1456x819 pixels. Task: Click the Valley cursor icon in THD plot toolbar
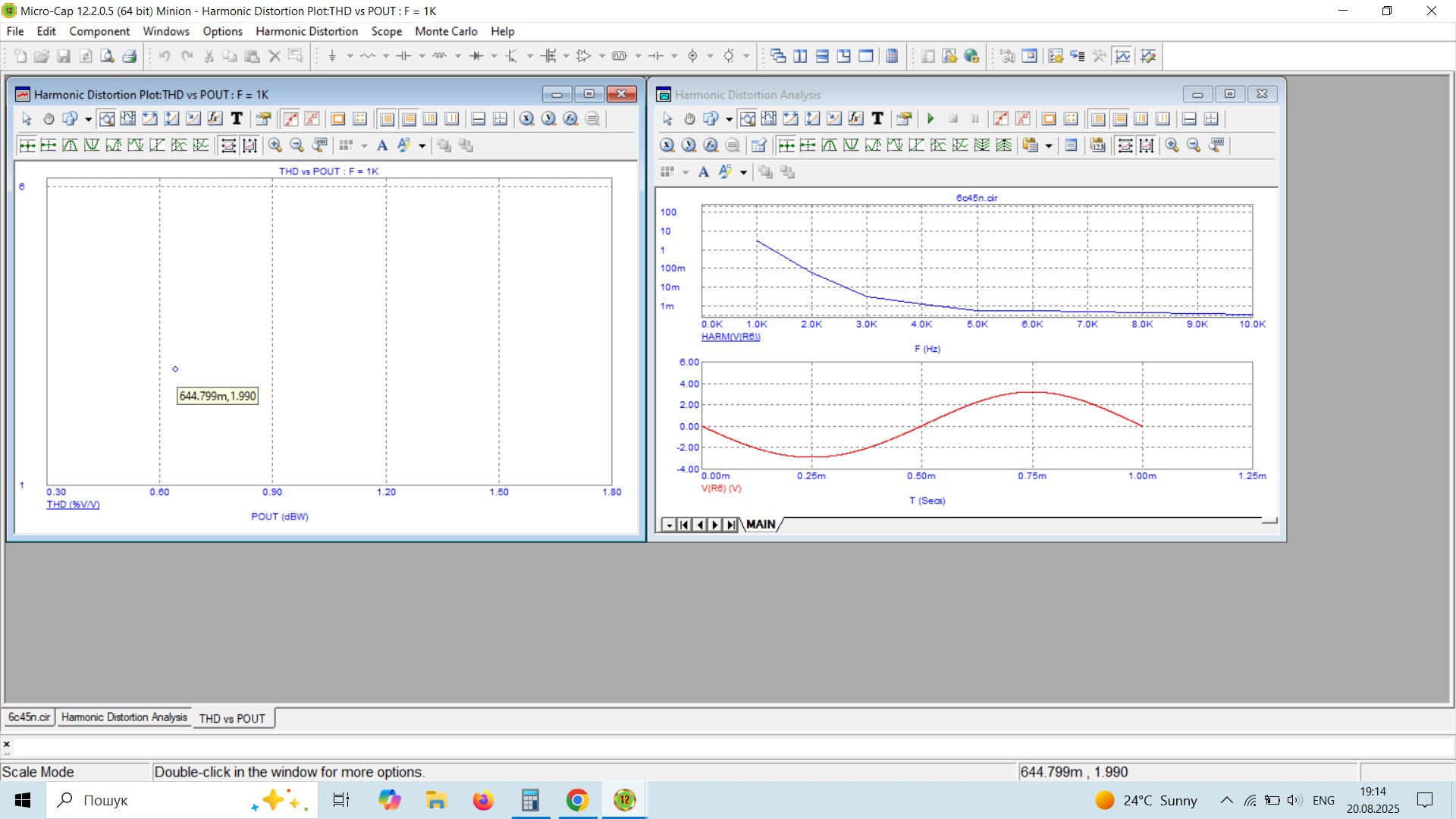pos(92,146)
